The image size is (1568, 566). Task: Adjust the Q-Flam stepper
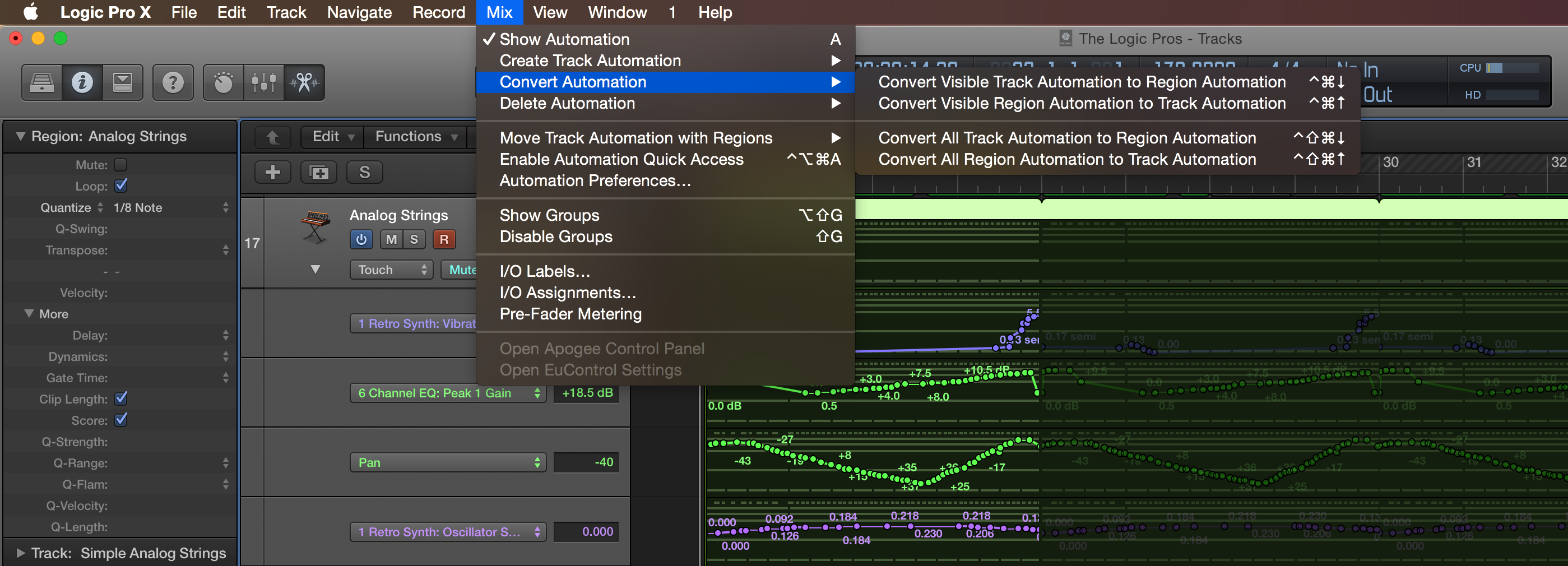tap(226, 484)
